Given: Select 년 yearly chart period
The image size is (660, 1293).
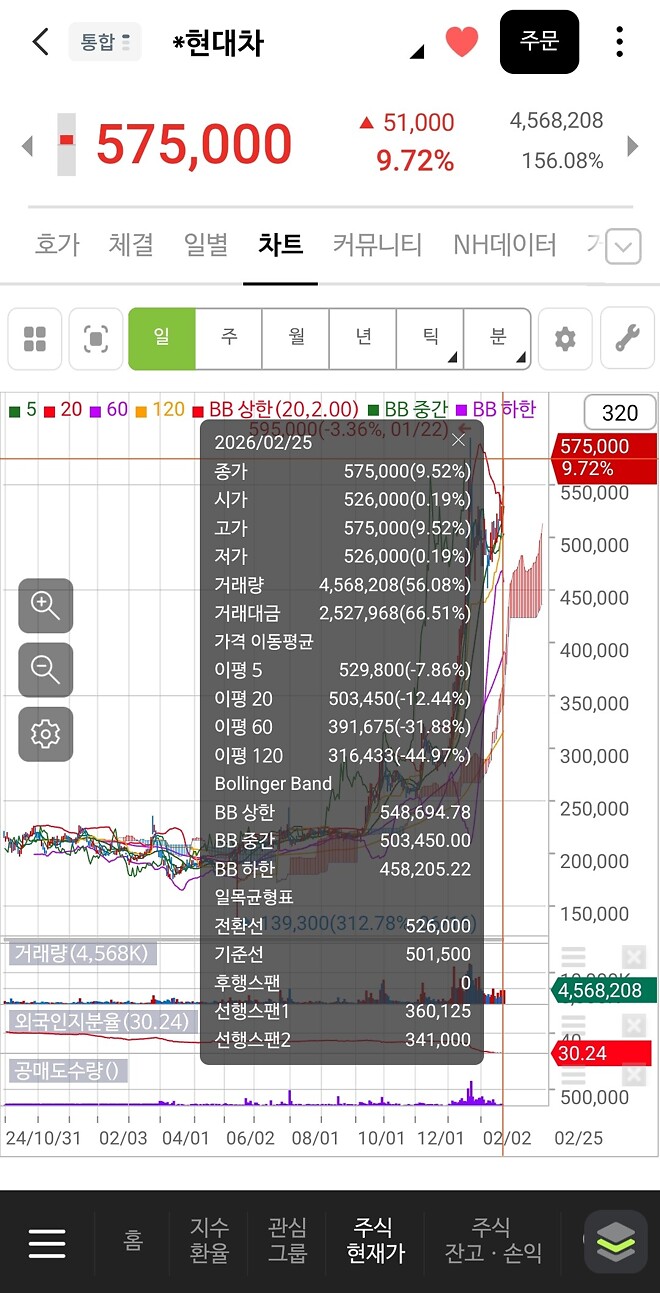Looking at the screenshot, I should pos(363,339).
